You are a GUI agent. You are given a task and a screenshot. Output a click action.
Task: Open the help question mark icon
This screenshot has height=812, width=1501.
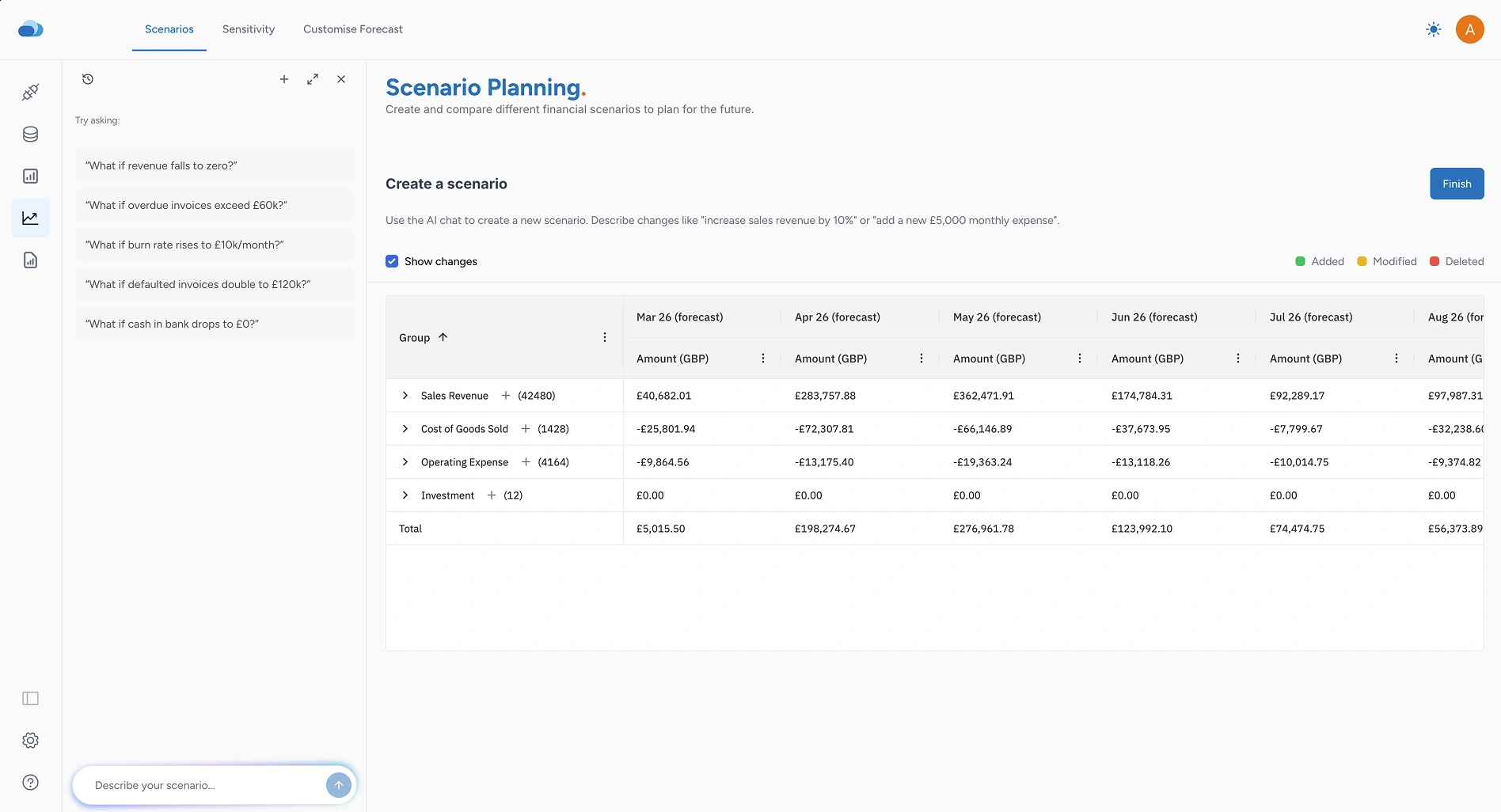pos(30,783)
